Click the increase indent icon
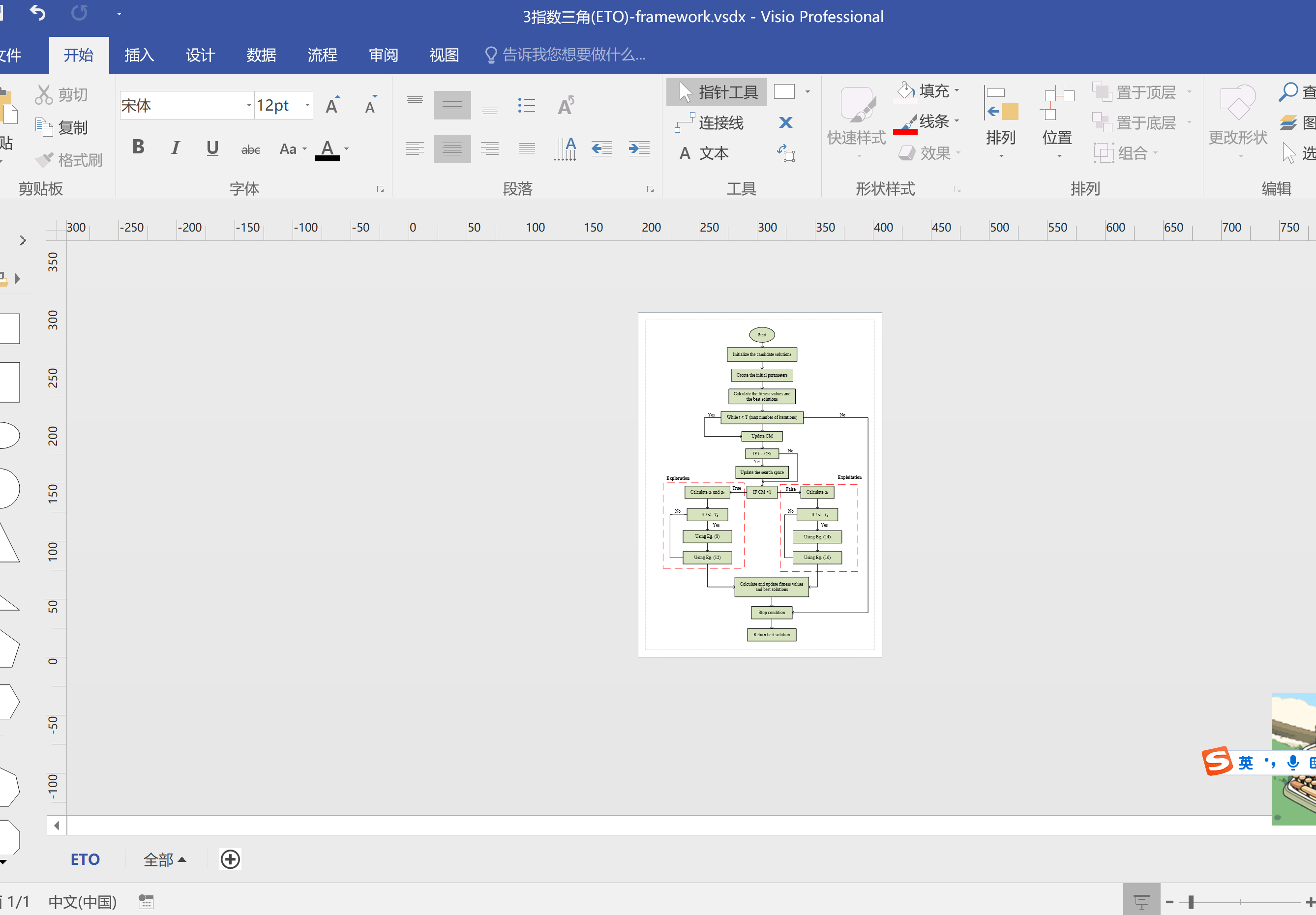1316x915 pixels. click(638, 149)
